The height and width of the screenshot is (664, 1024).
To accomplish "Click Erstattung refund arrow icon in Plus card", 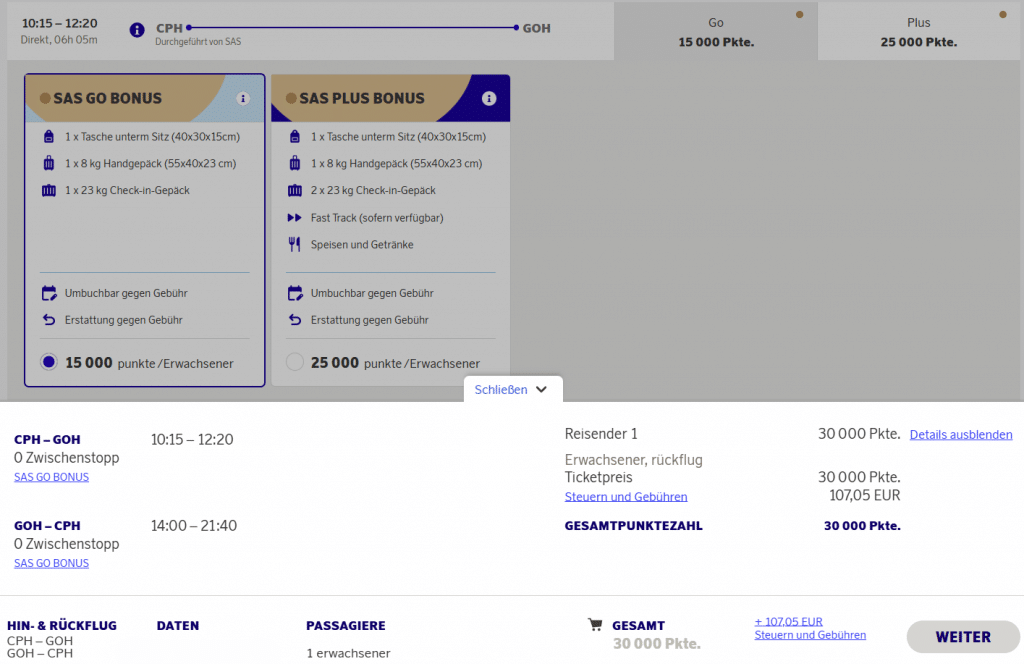I will [294, 320].
